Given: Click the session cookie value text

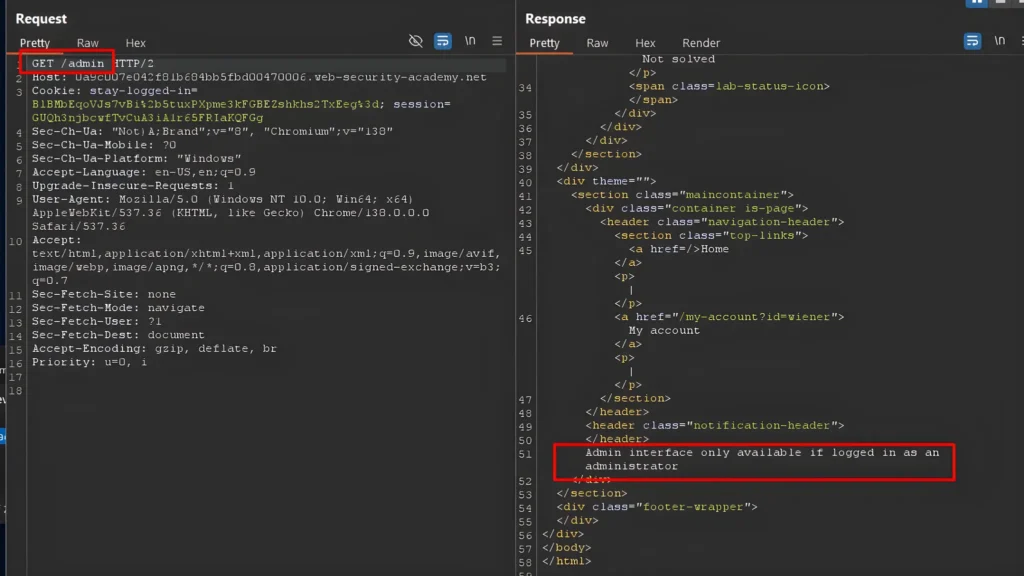Looking at the screenshot, I should pos(147,118).
